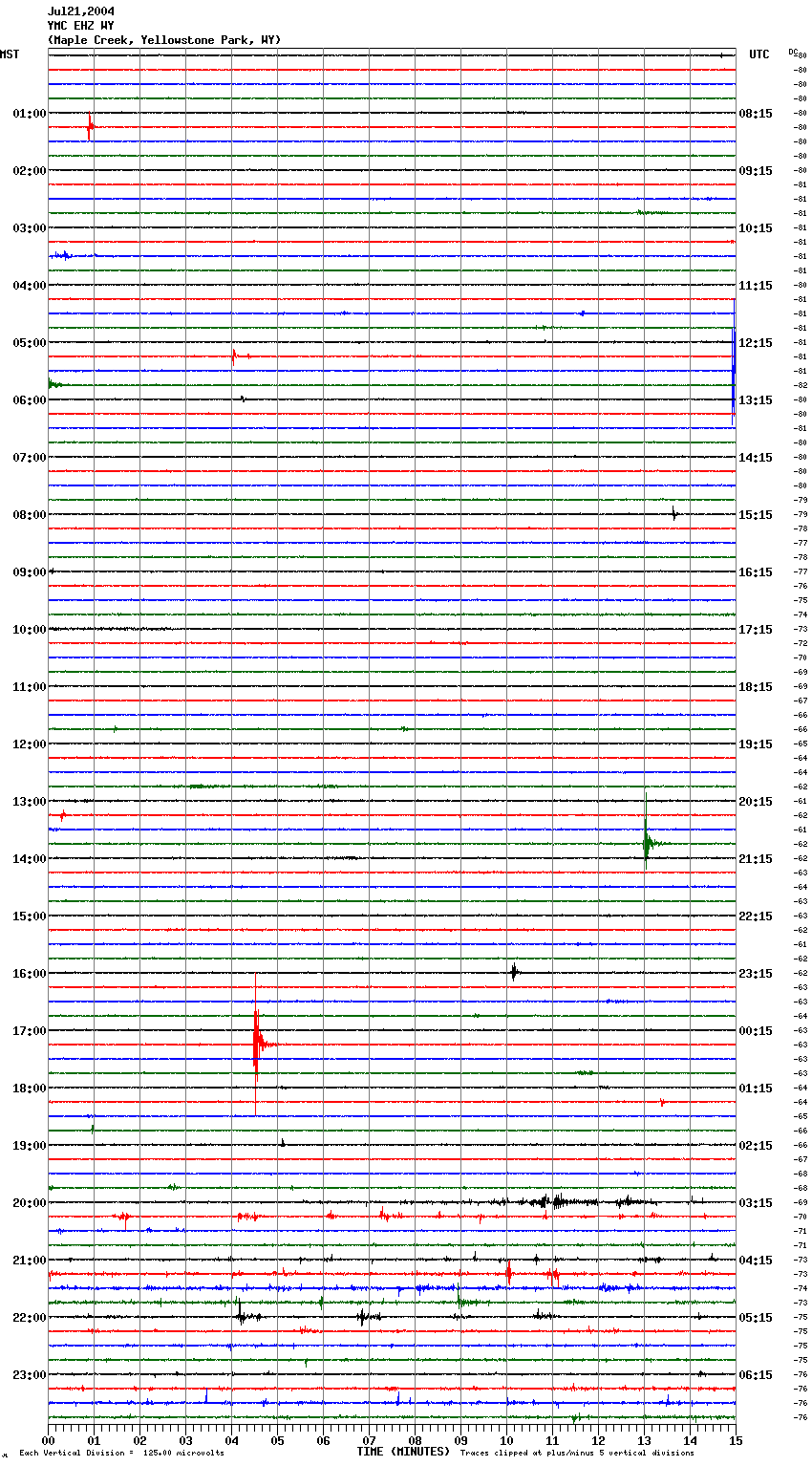Click the "09:15" UTC time label
This screenshot has width=812, height=1466.
pos(756,171)
